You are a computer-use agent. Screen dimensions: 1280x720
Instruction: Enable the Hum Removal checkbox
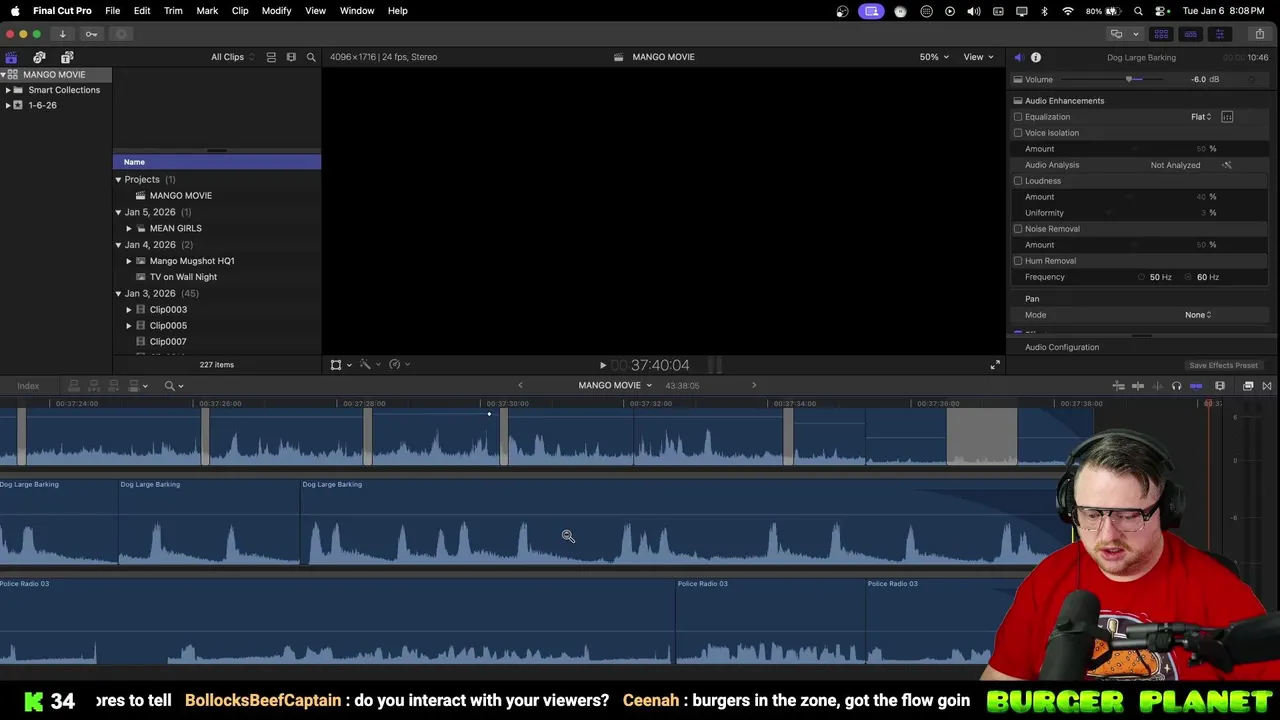(1018, 261)
